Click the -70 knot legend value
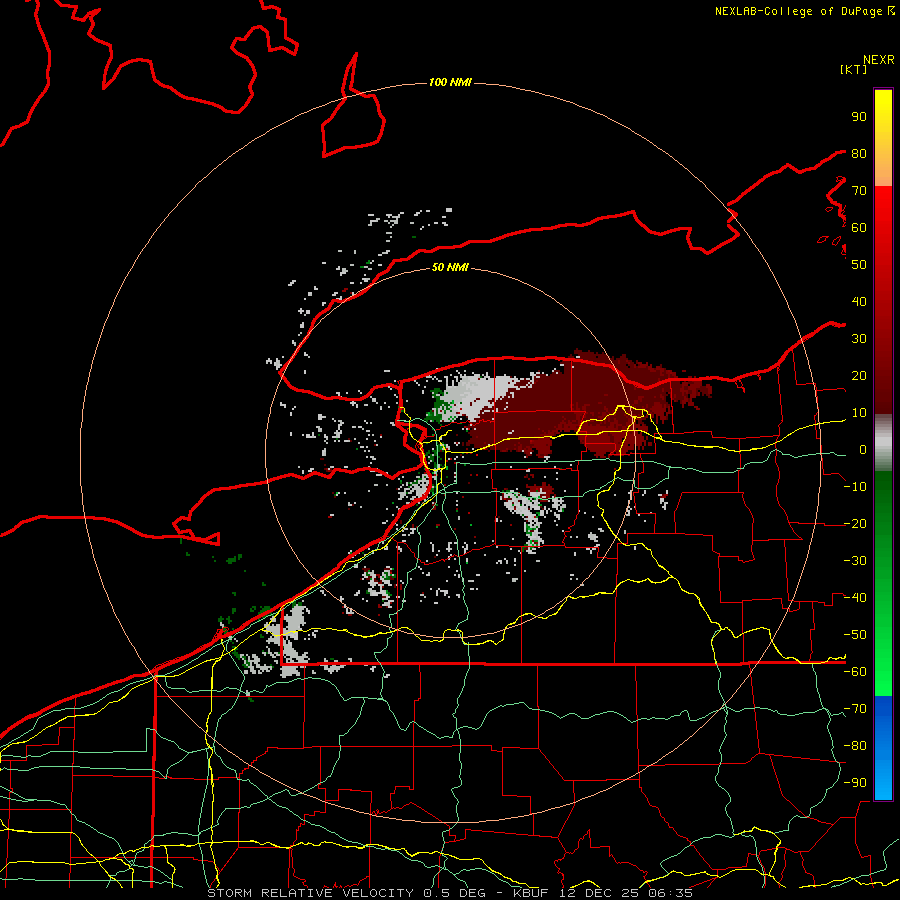The height and width of the screenshot is (900, 900). [x=856, y=709]
